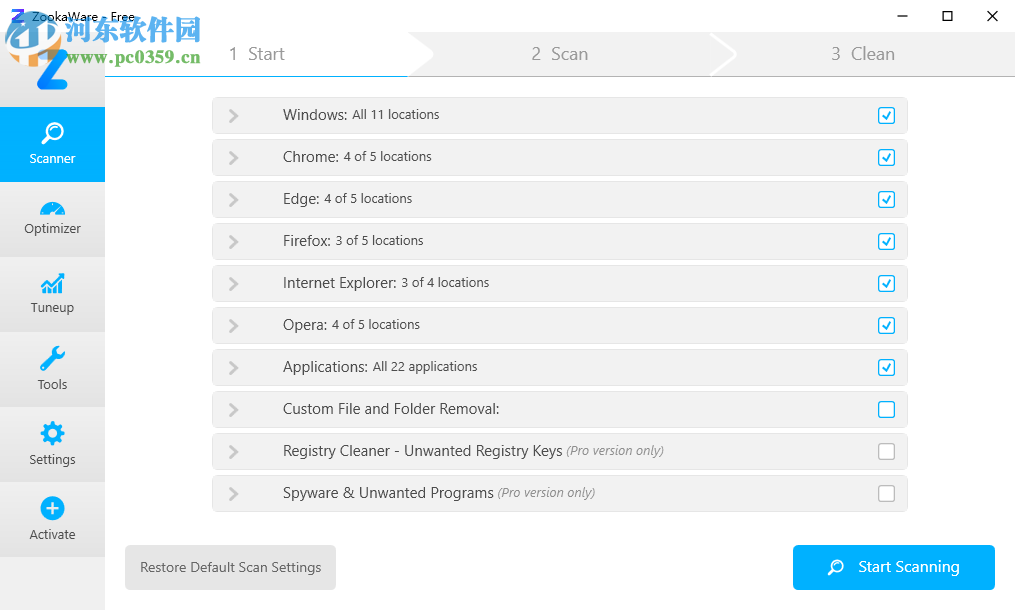Switch to the 2 Scan step tab
This screenshot has height=610, width=1015.
point(559,54)
